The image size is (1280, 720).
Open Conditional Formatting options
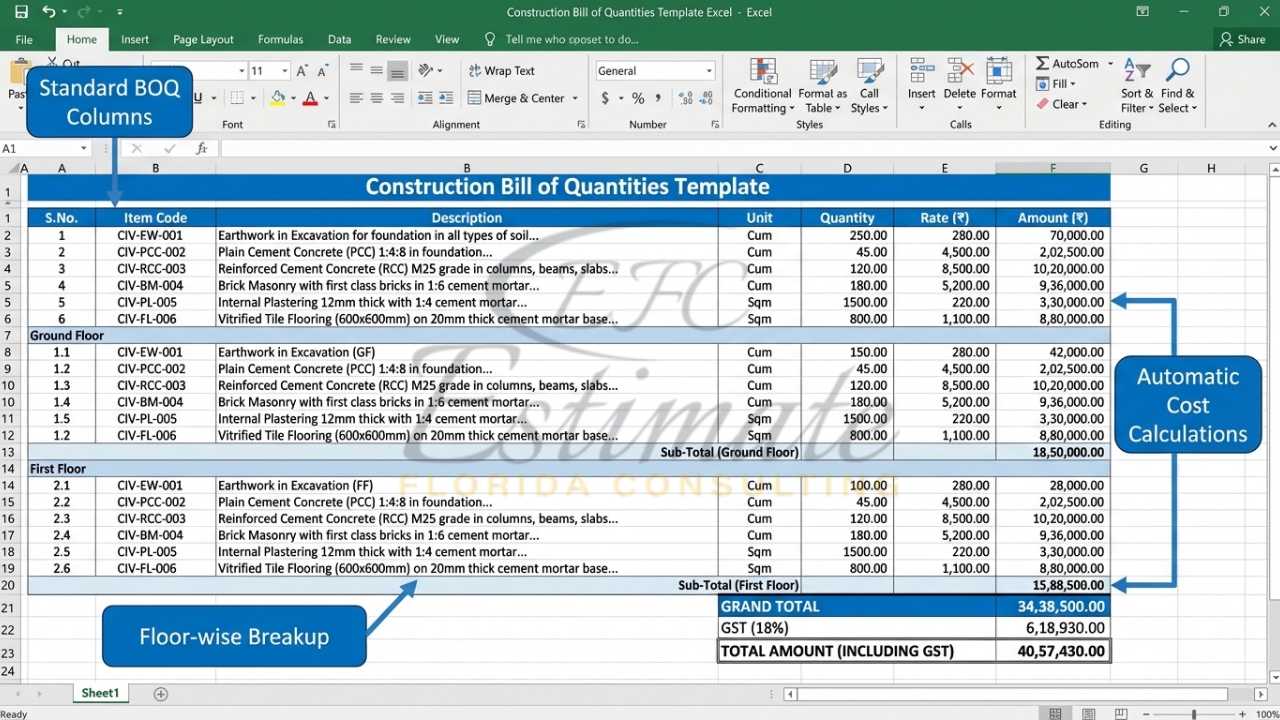pos(762,85)
